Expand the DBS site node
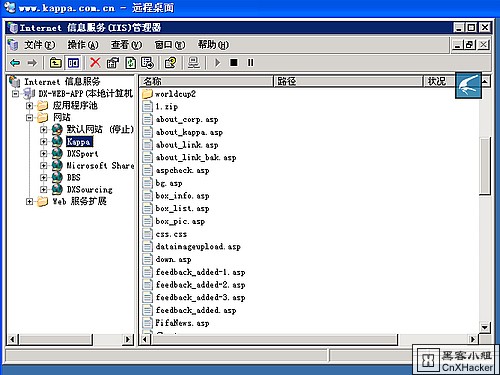This screenshot has width=500, height=375. tap(43, 177)
